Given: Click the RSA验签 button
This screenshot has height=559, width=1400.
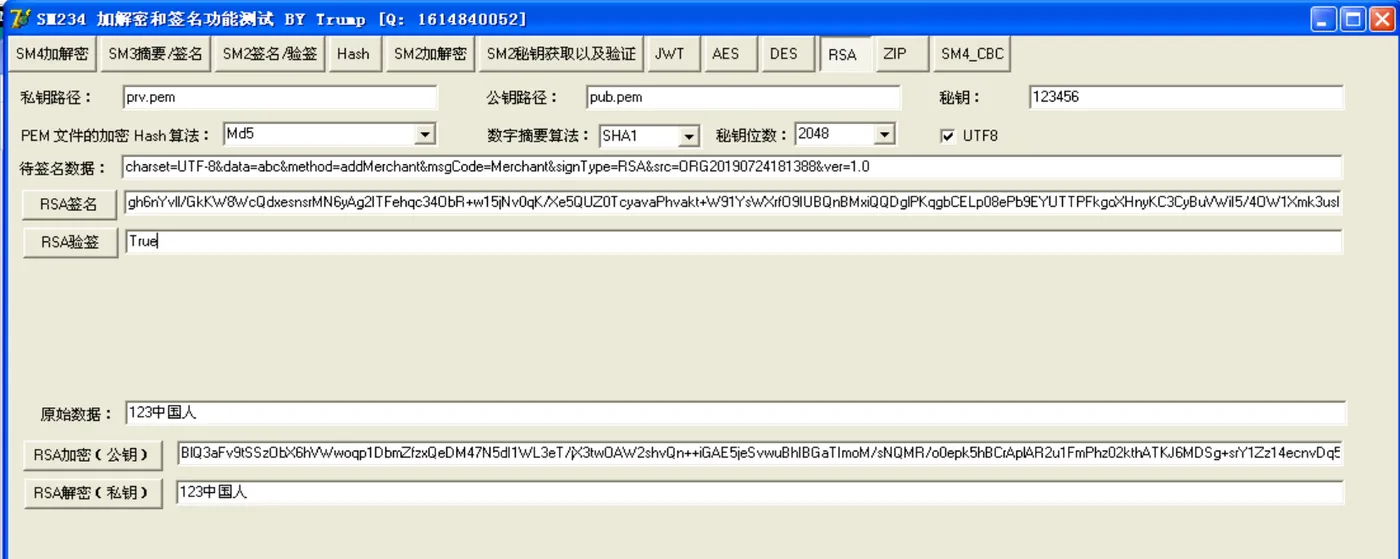Looking at the screenshot, I should [69, 242].
